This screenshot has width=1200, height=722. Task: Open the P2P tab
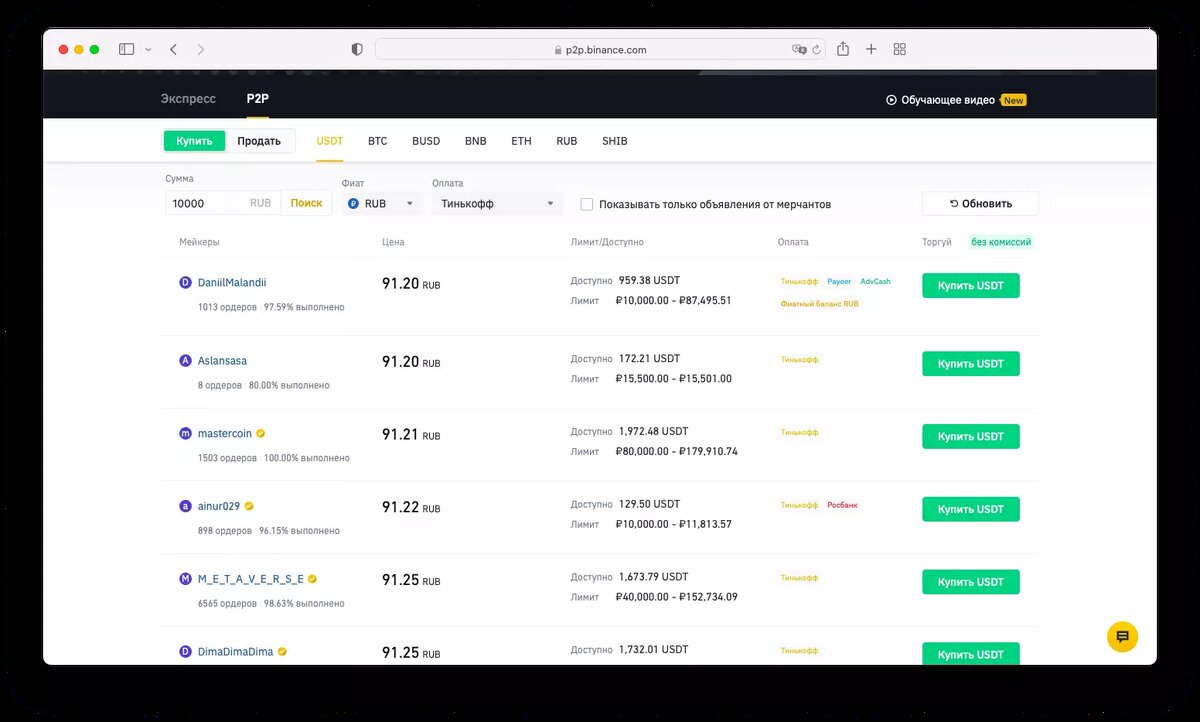258,99
